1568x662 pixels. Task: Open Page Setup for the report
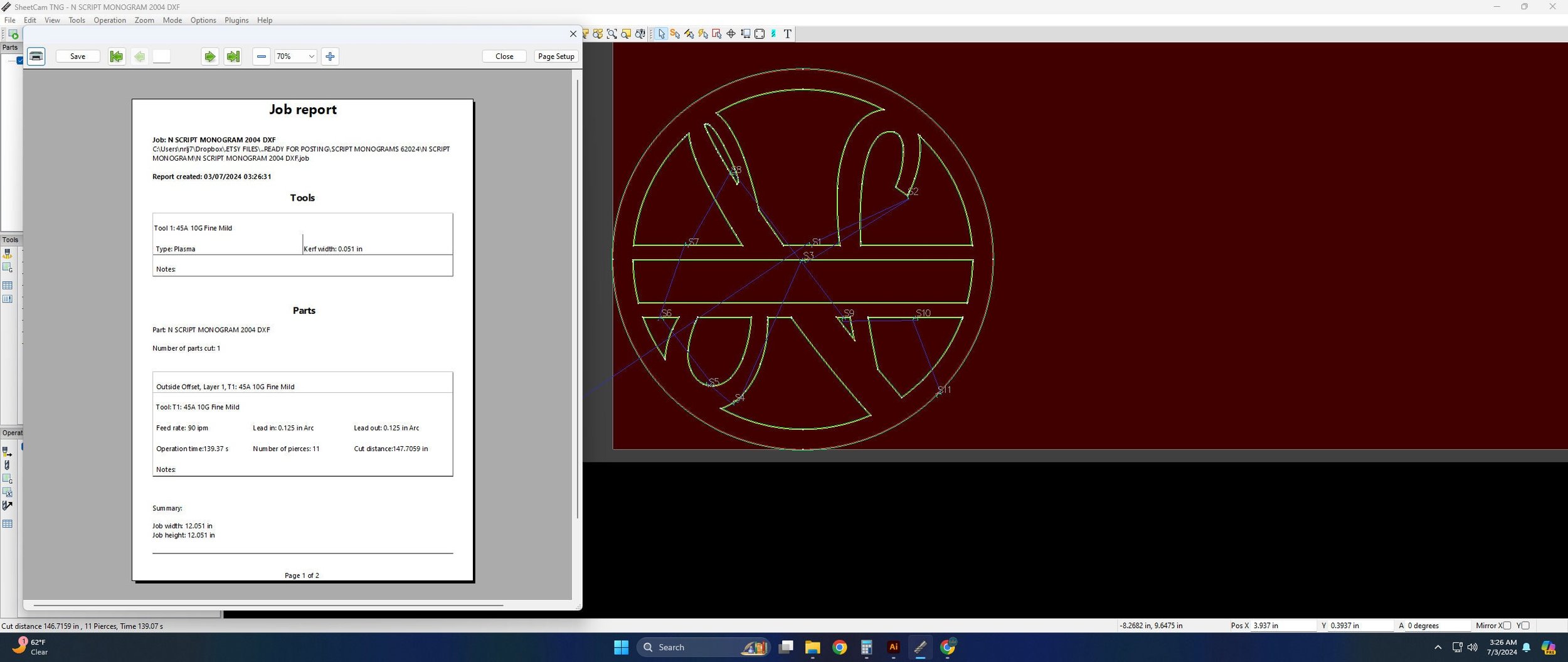click(x=556, y=56)
